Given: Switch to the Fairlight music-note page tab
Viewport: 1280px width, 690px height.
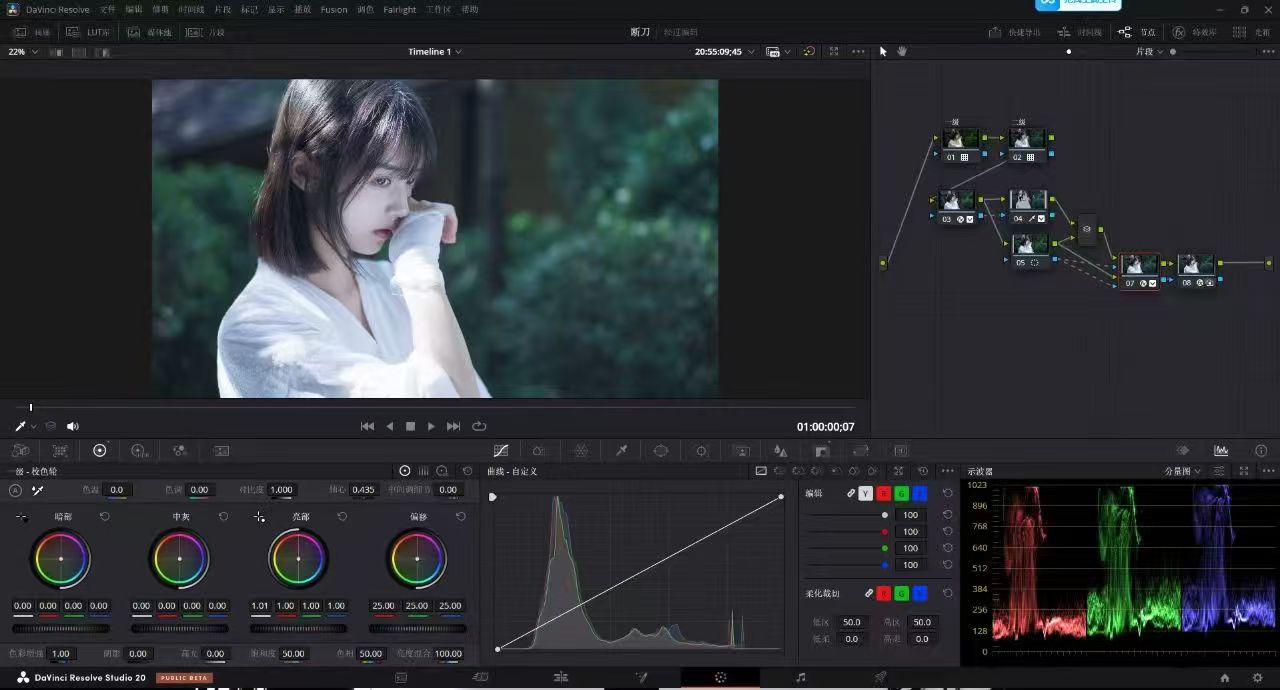Looking at the screenshot, I should point(800,677).
